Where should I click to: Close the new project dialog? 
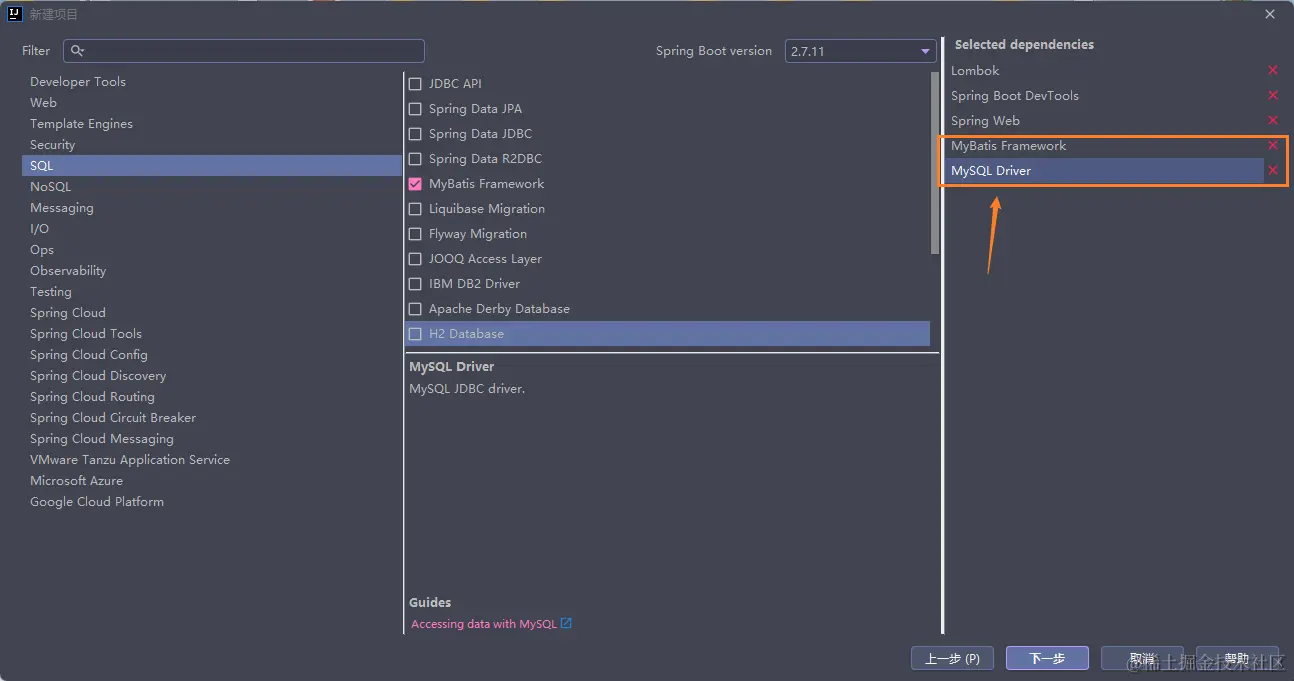(1270, 14)
